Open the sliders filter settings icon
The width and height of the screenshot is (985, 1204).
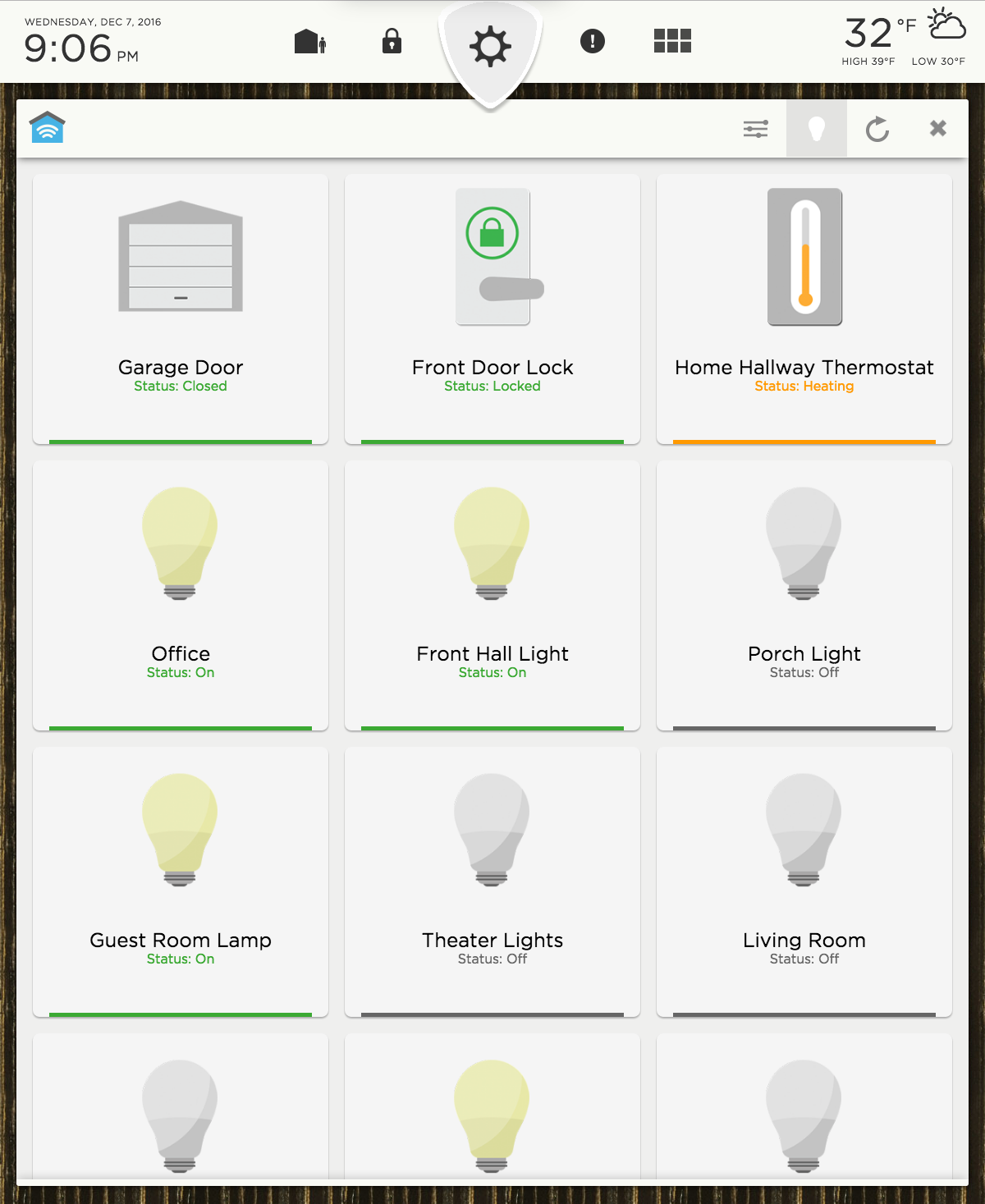click(x=756, y=129)
